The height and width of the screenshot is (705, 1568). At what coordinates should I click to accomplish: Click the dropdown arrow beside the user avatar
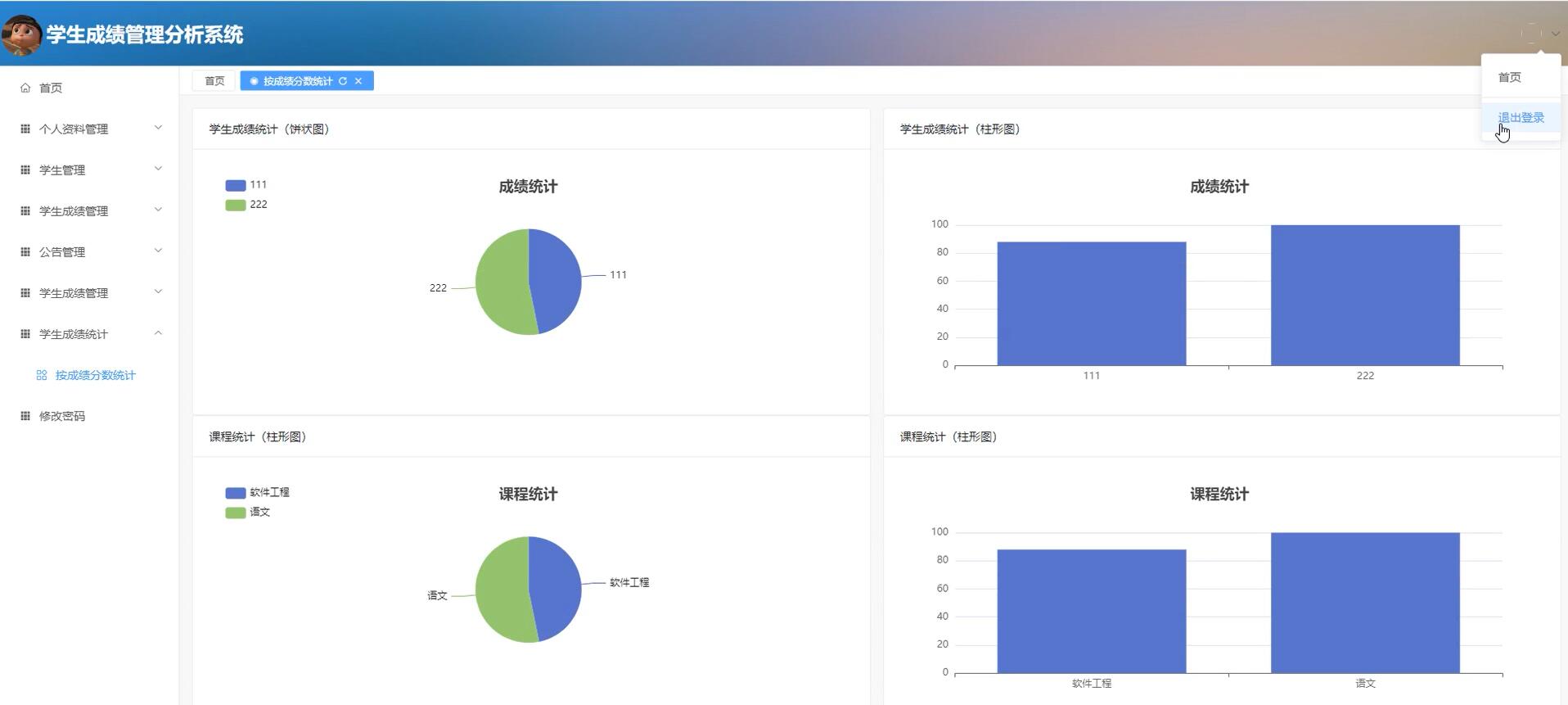click(x=1555, y=34)
